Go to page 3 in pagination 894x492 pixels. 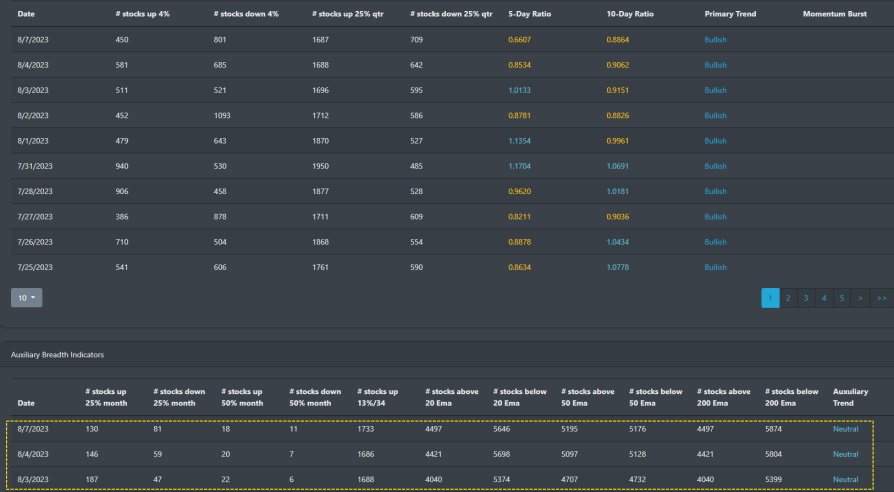click(806, 298)
